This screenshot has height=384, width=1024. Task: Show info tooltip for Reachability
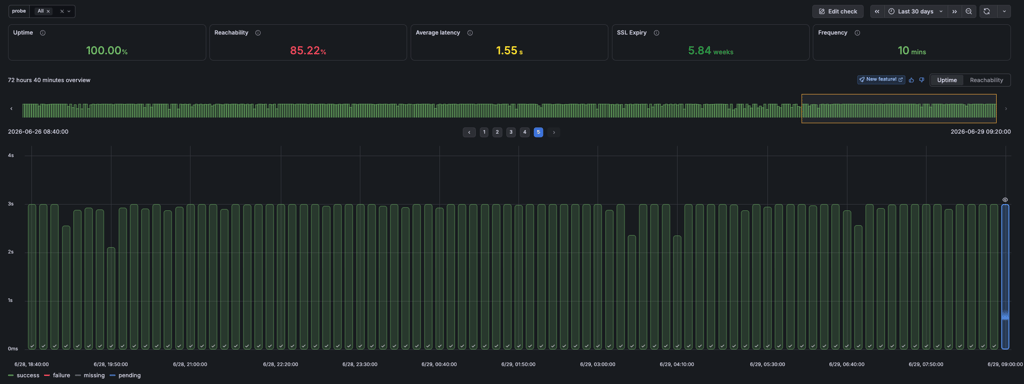[258, 33]
